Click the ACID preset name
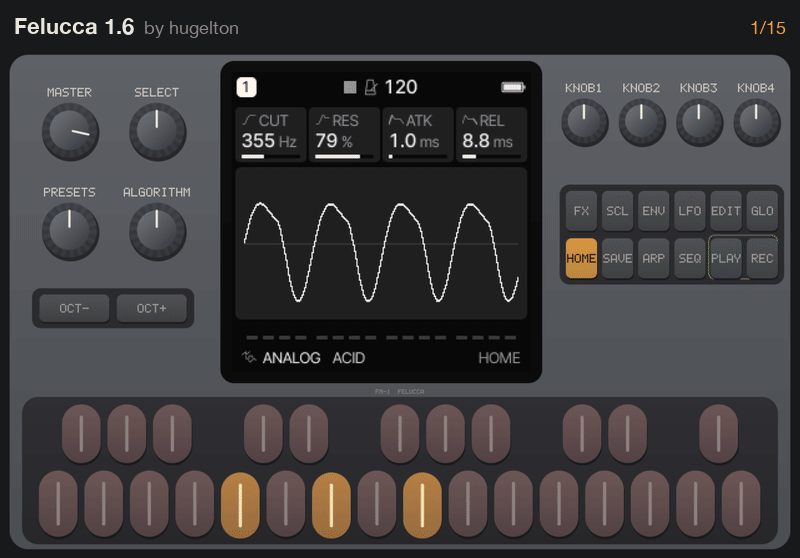 pos(349,358)
